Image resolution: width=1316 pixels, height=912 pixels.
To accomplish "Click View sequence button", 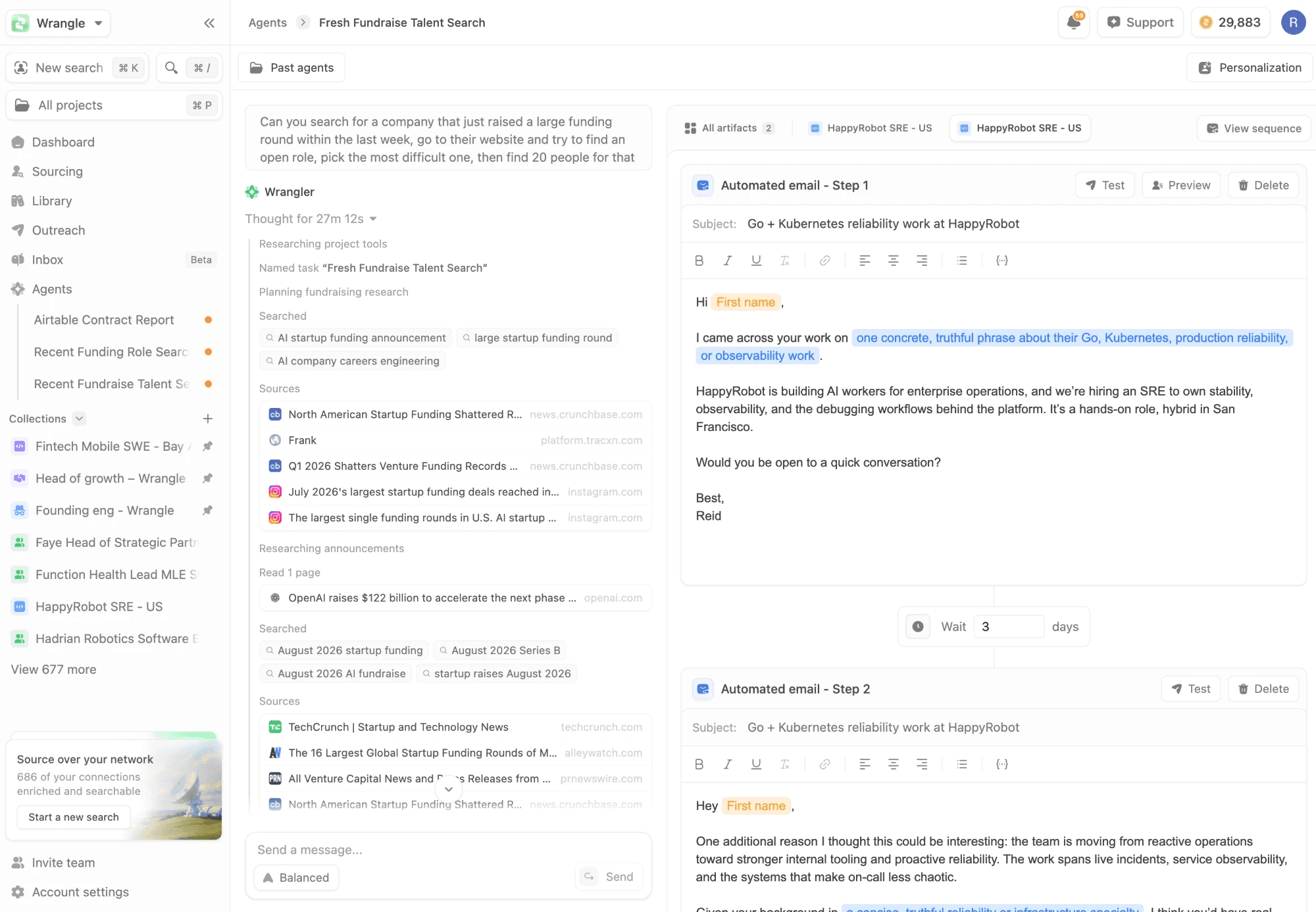I will pos(1254,128).
